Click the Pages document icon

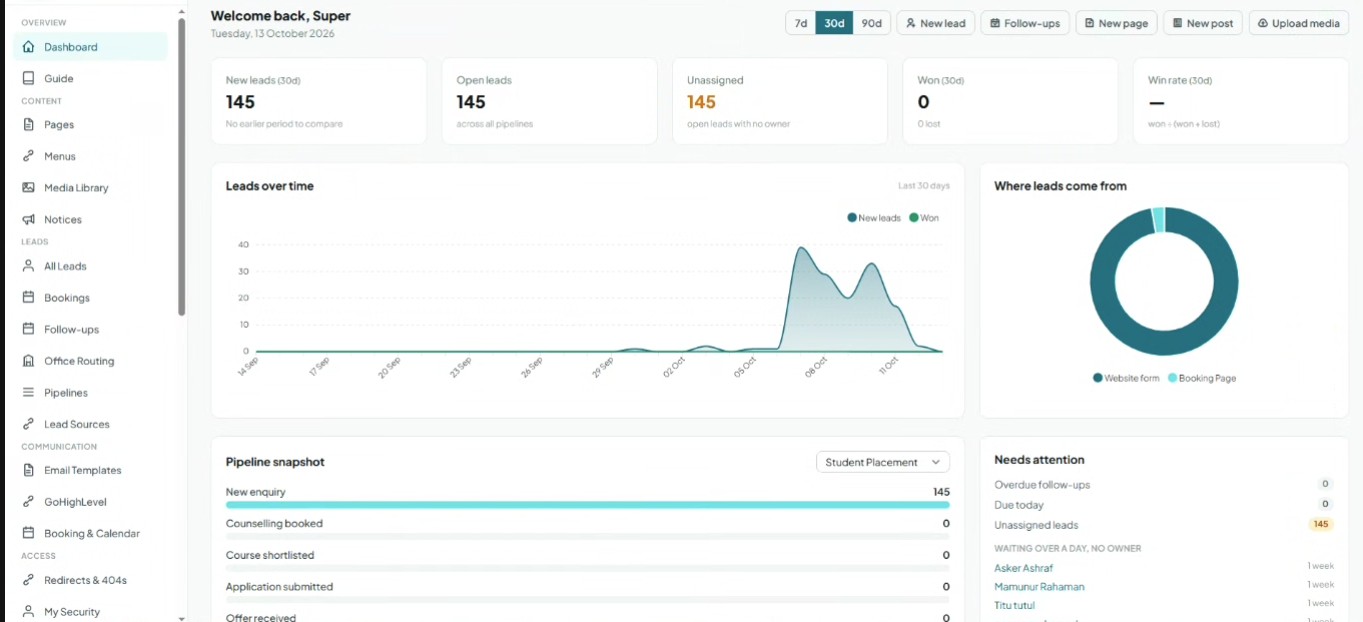(28, 125)
